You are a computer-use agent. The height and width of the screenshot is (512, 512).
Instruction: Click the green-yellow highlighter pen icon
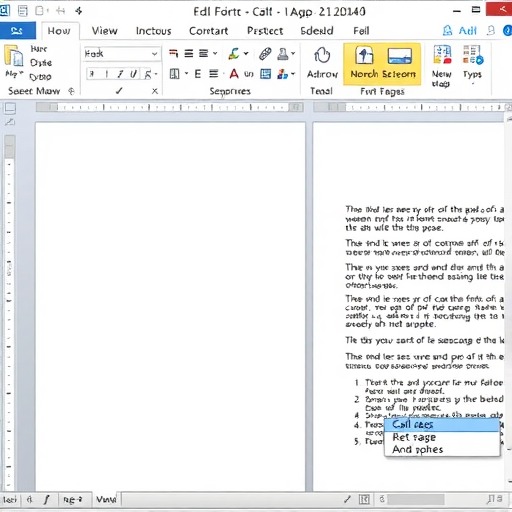point(234,54)
